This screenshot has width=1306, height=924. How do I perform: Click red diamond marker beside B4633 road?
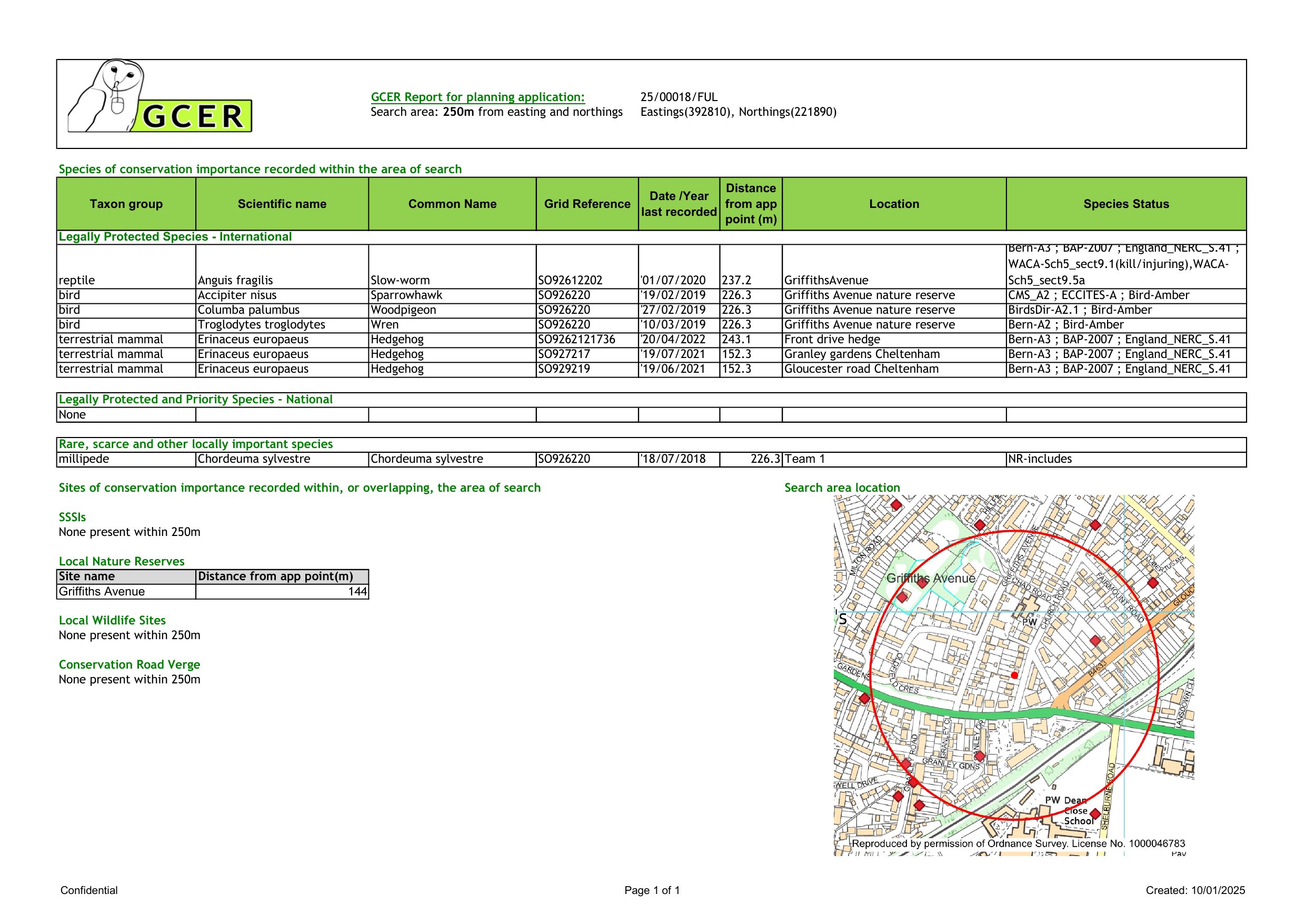click(x=1095, y=641)
